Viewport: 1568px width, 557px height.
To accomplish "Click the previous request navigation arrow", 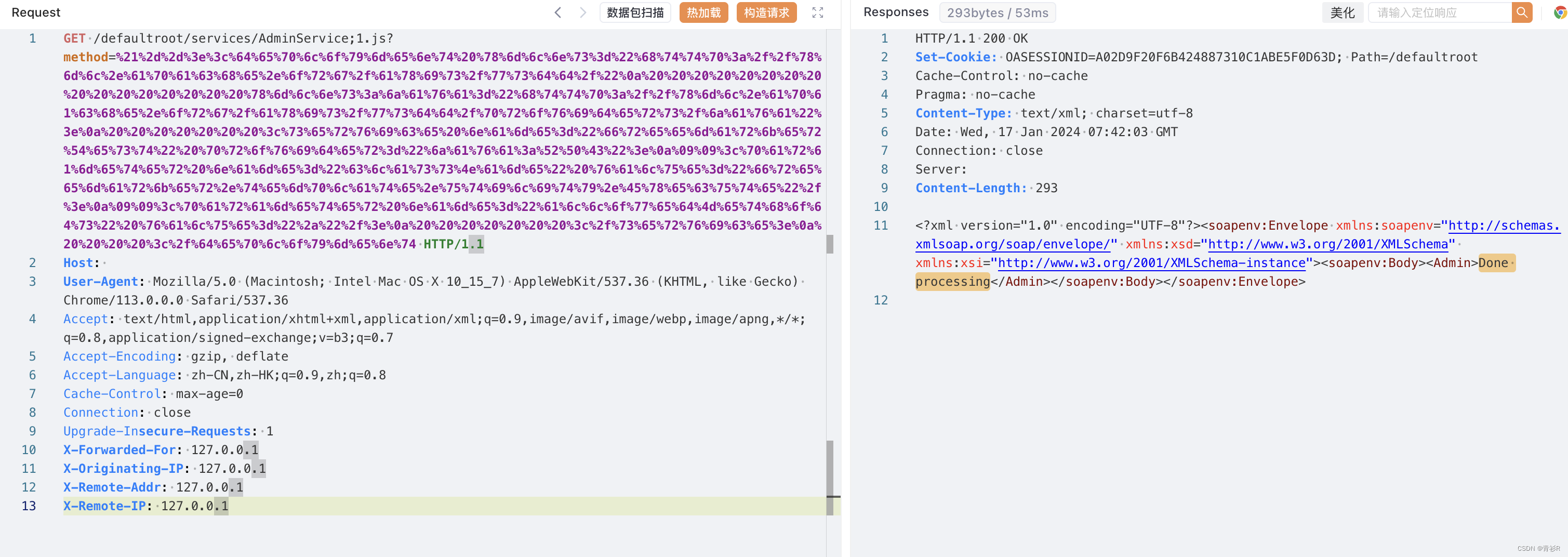I will pyautogui.click(x=558, y=12).
